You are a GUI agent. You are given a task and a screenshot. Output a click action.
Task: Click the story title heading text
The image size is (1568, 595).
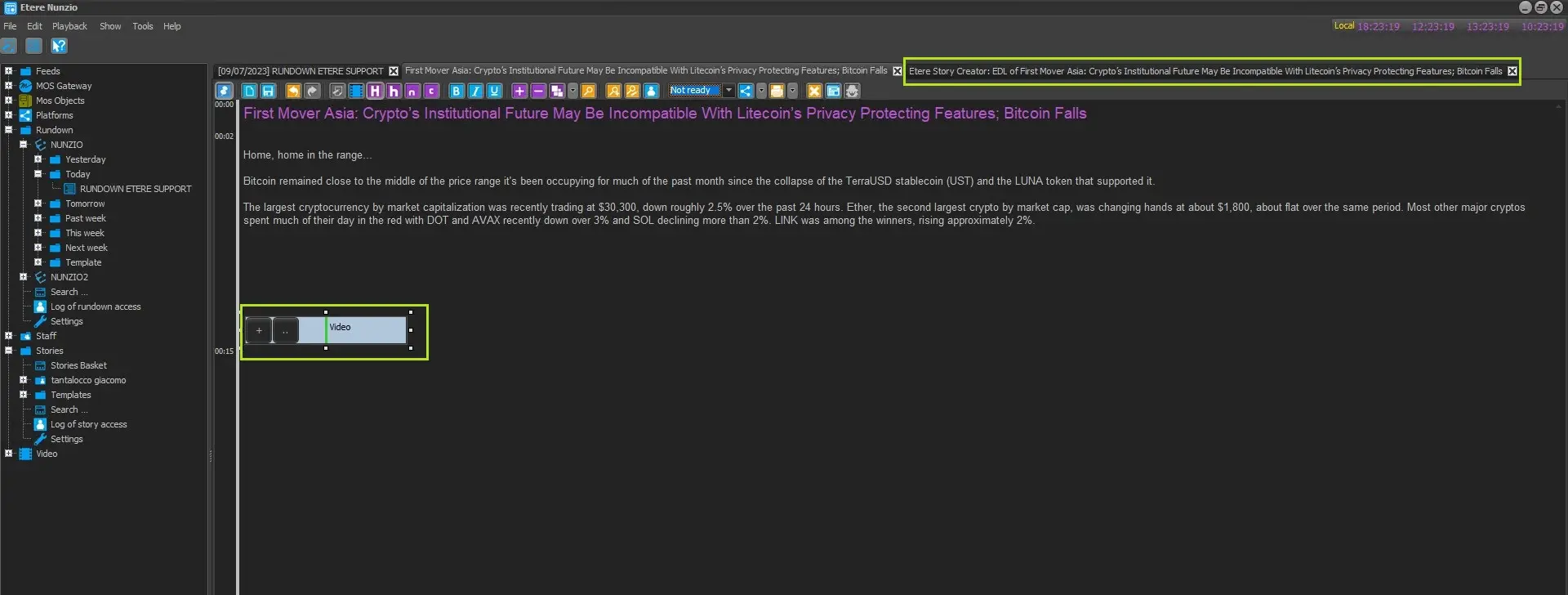(664, 114)
